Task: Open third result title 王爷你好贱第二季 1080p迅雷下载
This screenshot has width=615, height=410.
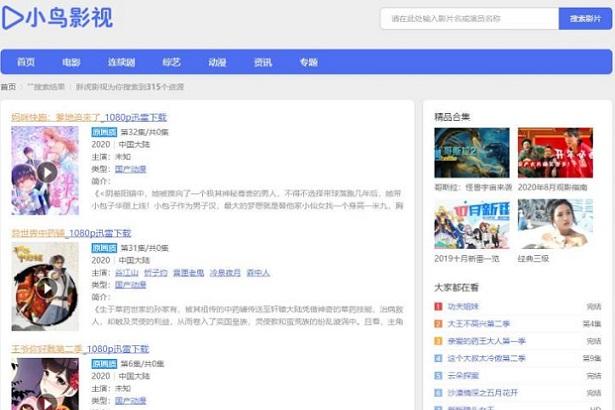Action: tap(80, 349)
